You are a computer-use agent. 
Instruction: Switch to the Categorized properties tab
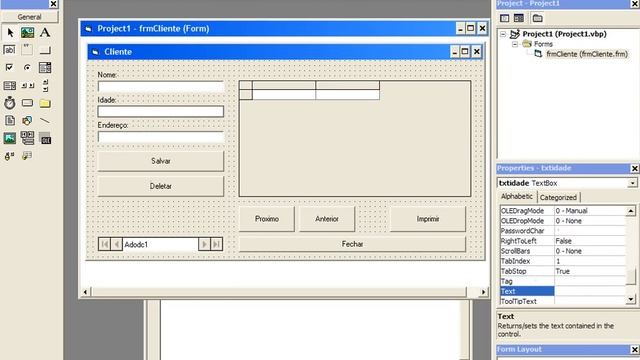coord(558,198)
